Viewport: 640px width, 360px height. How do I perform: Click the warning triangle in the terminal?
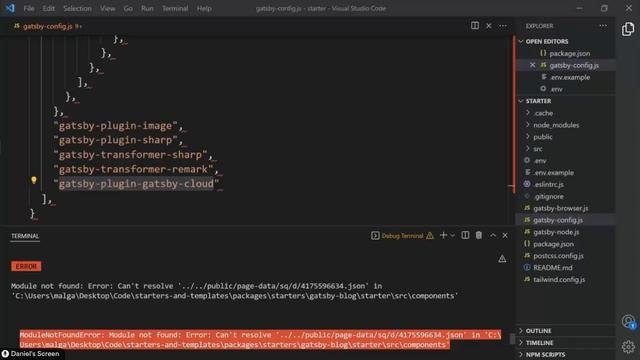[502, 258]
